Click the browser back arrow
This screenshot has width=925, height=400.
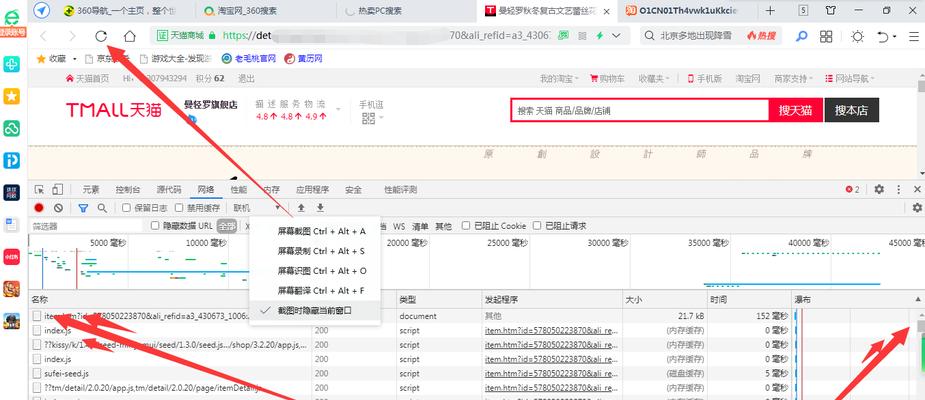[x=43, y=37]
